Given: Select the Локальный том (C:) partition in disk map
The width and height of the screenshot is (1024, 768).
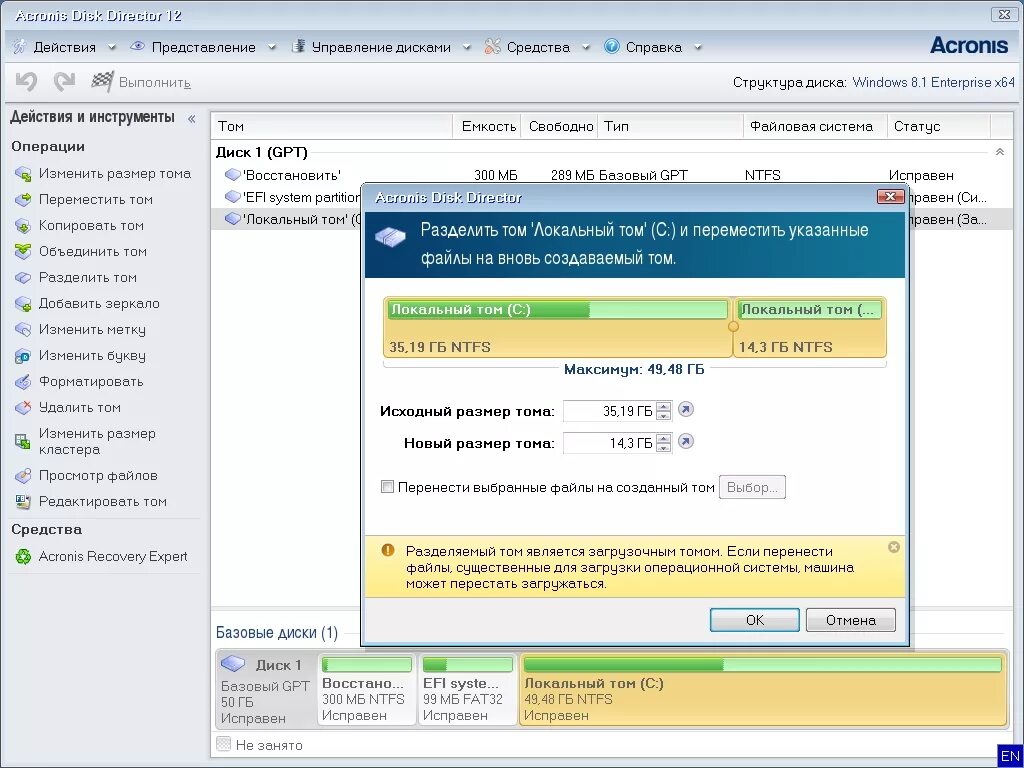Looking at the screenshot, I should point(762,689).
